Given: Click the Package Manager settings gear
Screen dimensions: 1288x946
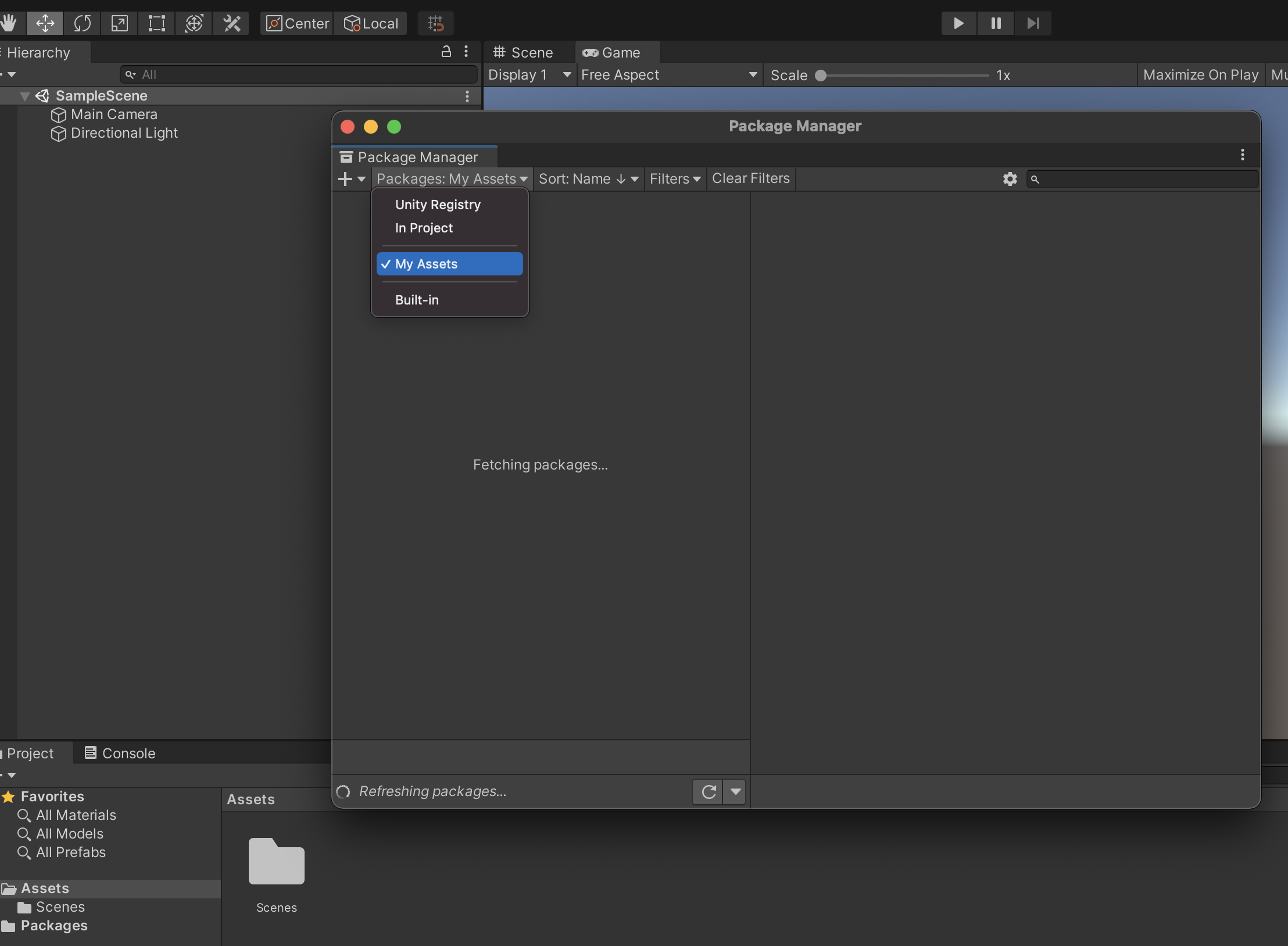Looking at the screenshot, I should pos(1010,179).
